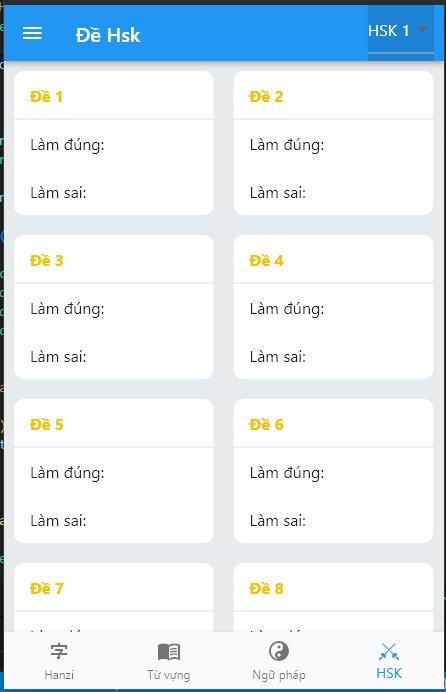
Task: Tap the Từ vựng book icon
Action: point(169,651)
